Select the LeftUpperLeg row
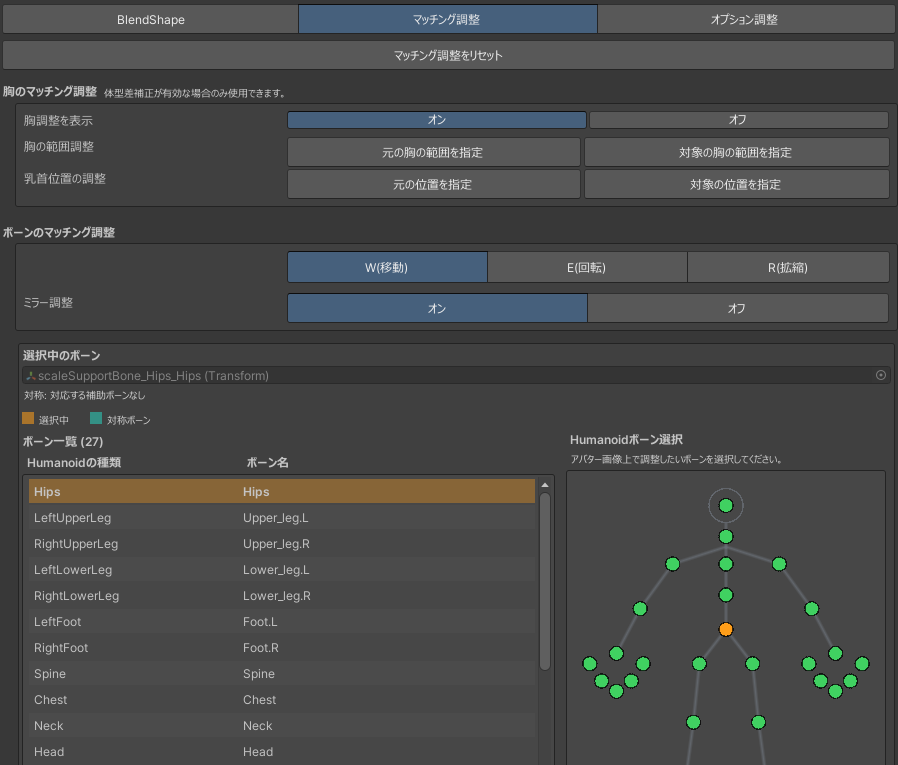The height and width of the screenshot is (765, 898). 282,518
